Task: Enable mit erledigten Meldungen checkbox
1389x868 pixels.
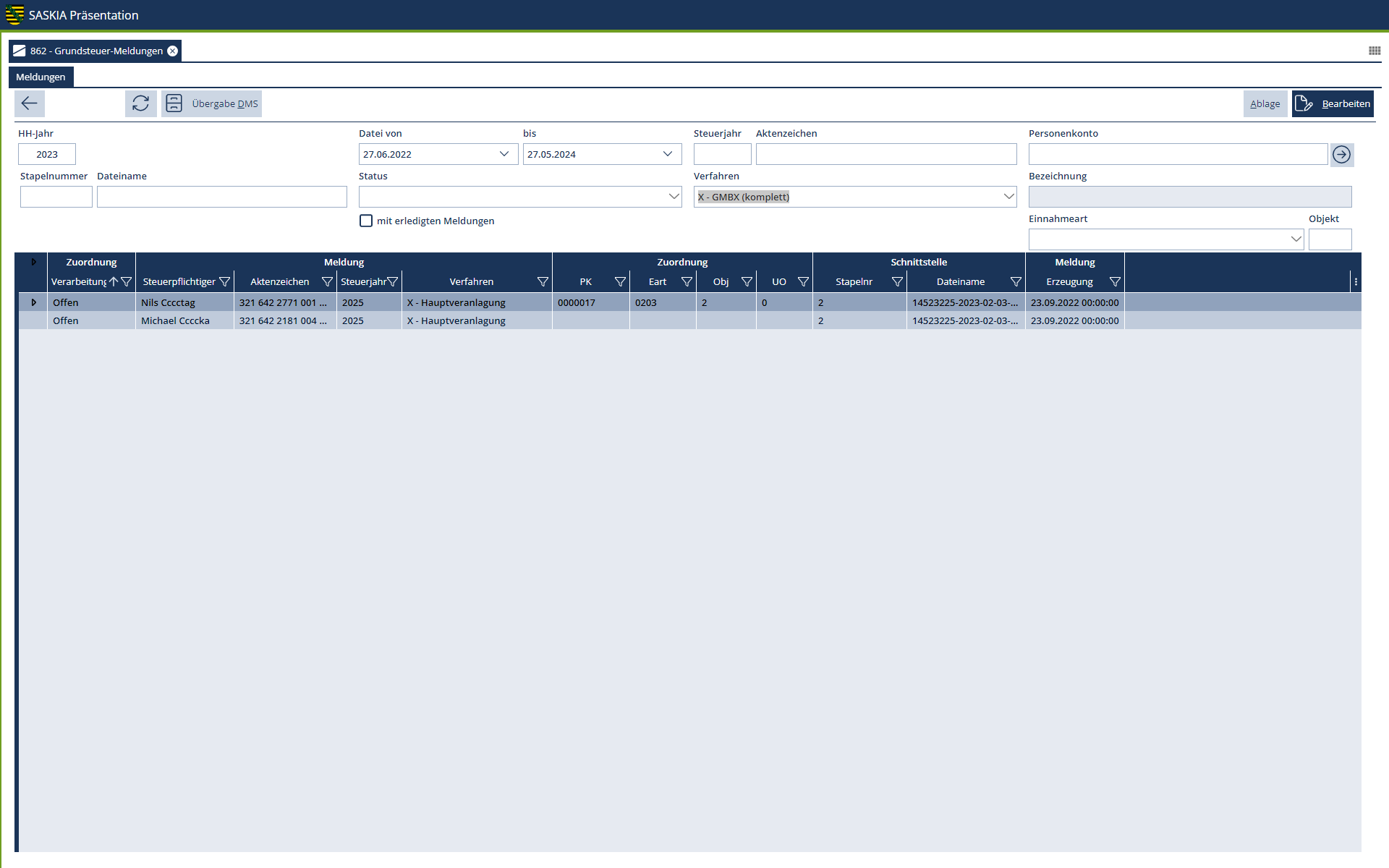Action: (366, 221)
